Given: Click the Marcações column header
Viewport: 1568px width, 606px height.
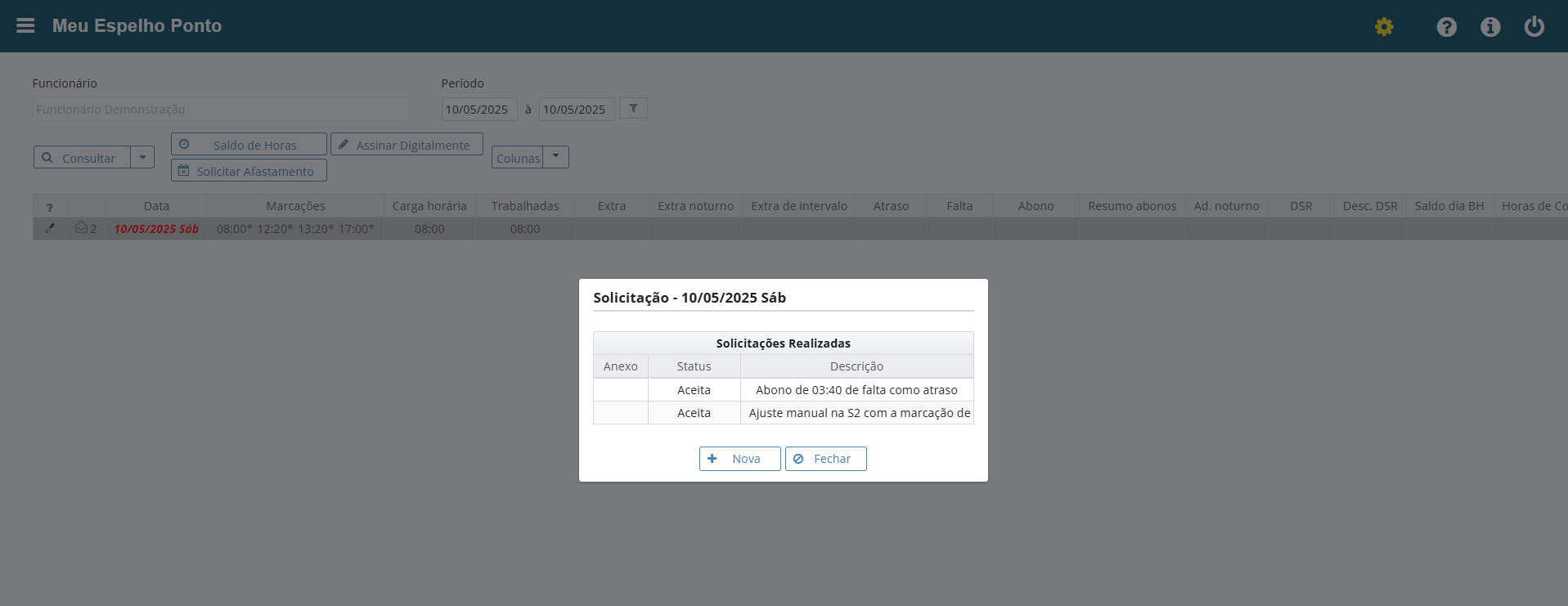Looking at the screenshot, I should (295, 206).
